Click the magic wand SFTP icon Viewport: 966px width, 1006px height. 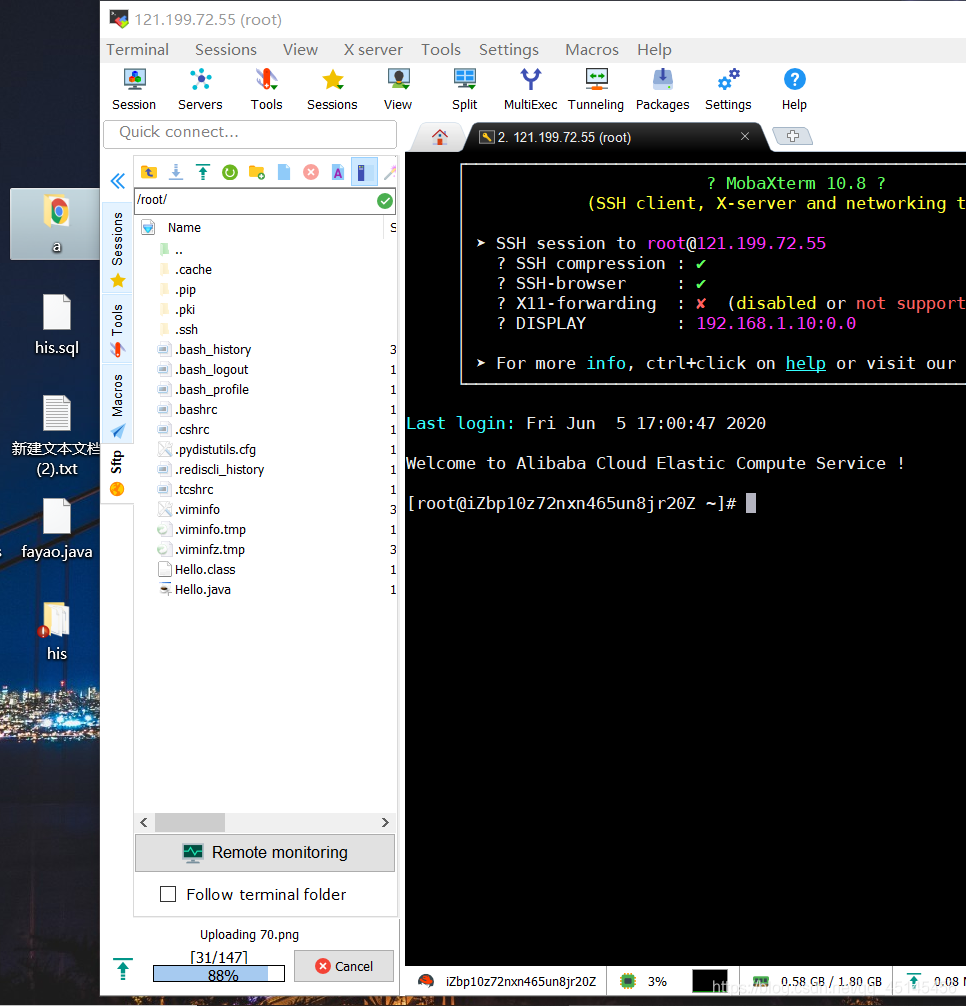pos(389,172)
